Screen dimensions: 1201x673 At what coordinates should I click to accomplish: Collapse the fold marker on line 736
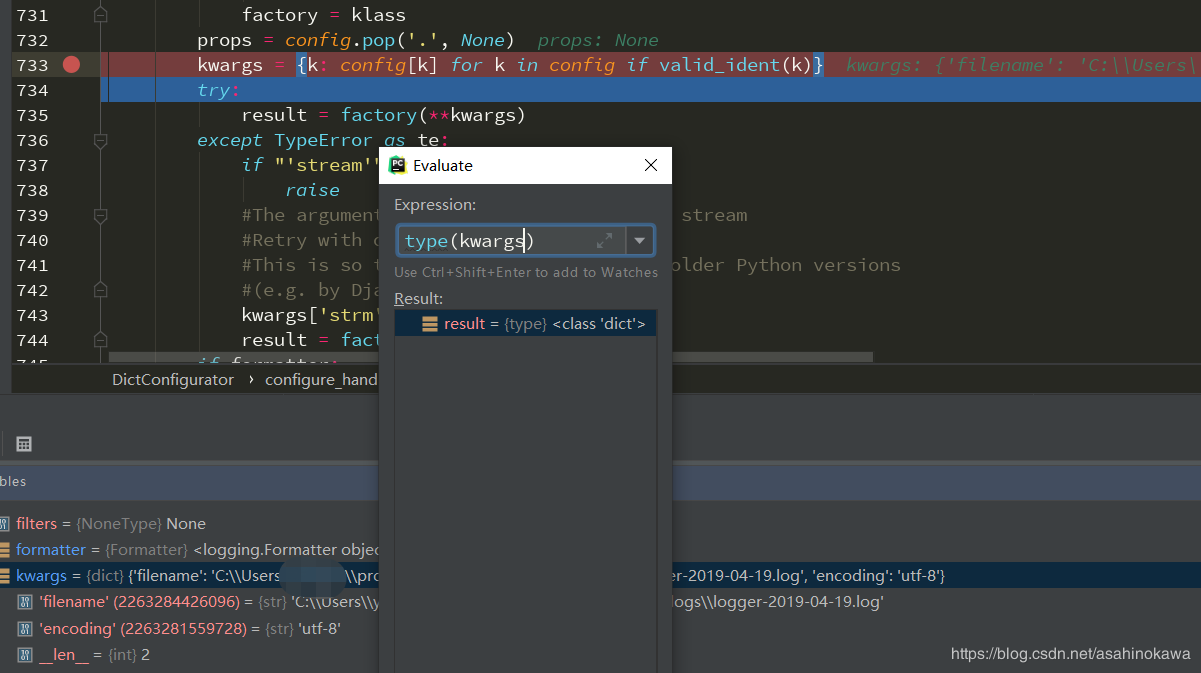coord(100,140)
